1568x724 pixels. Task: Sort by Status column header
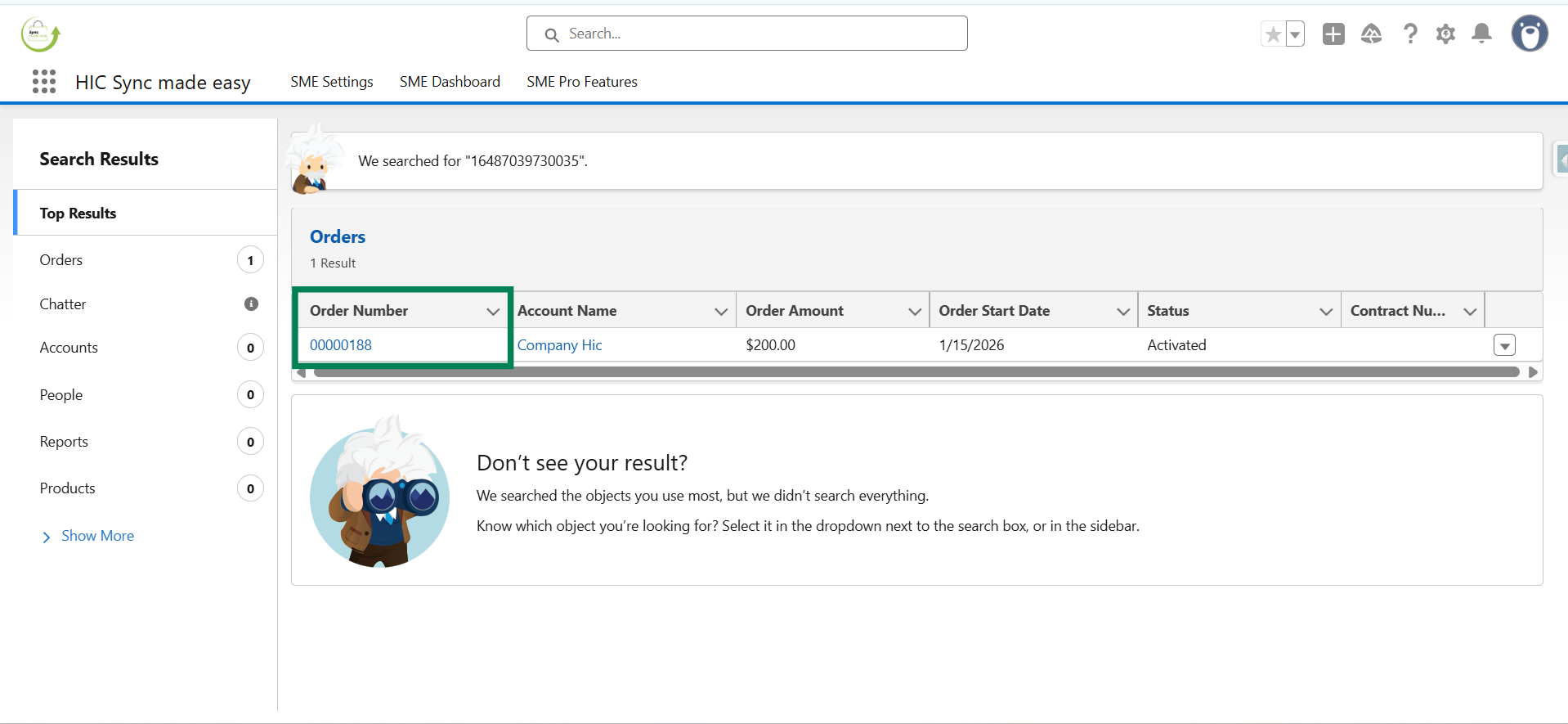point(1168,311)
